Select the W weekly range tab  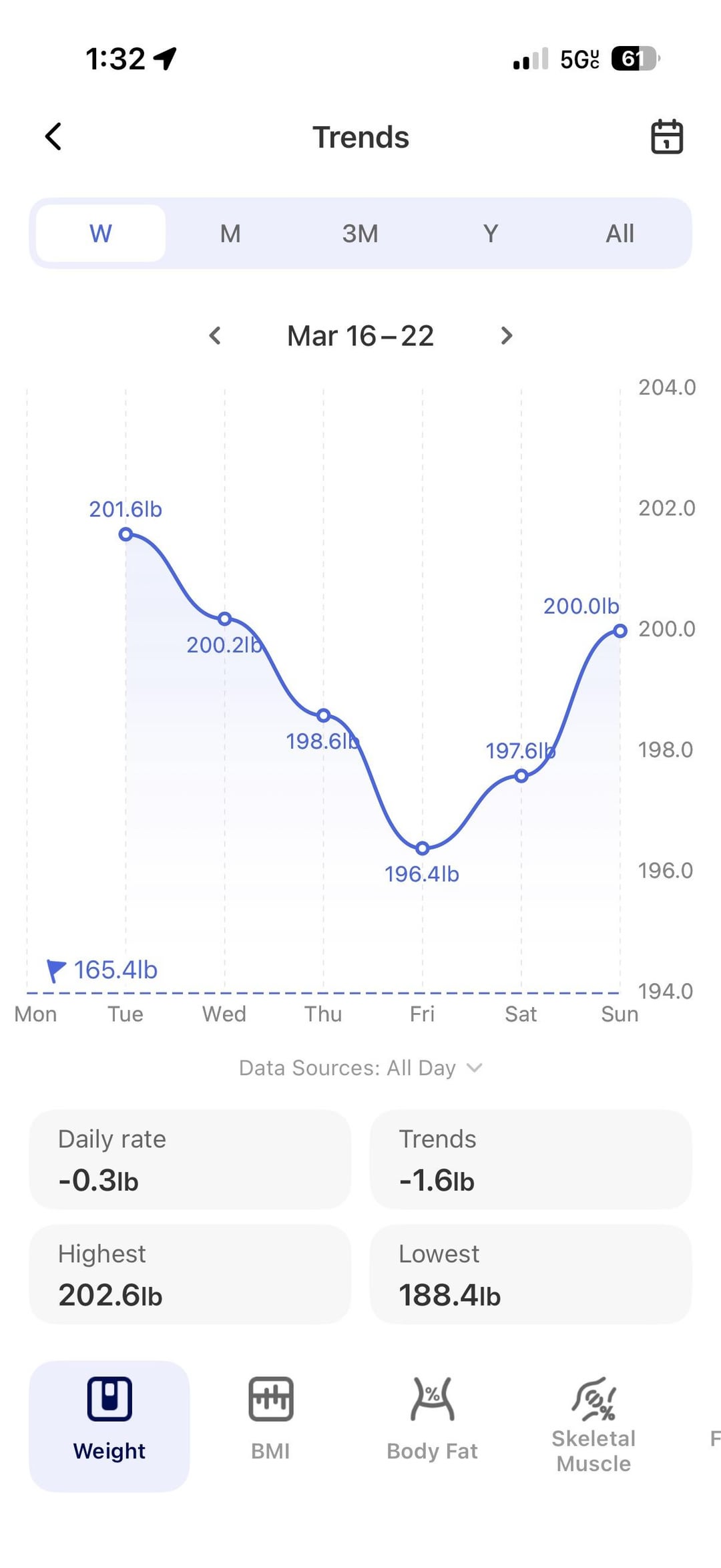tap(101, 234)
